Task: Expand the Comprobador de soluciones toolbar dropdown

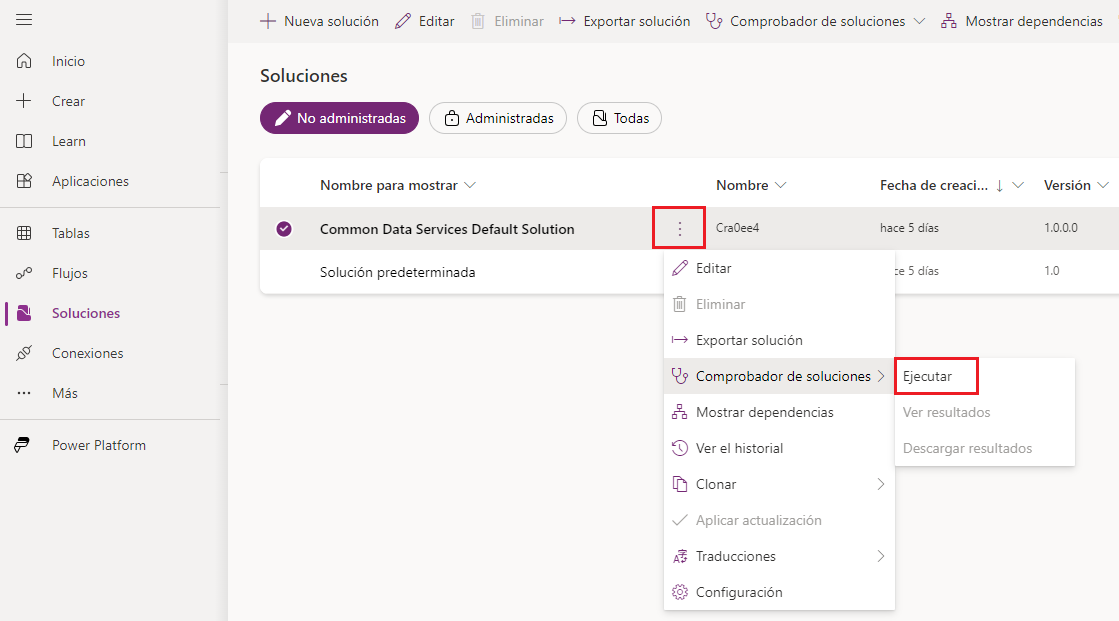Action: (x=919, y=21)
